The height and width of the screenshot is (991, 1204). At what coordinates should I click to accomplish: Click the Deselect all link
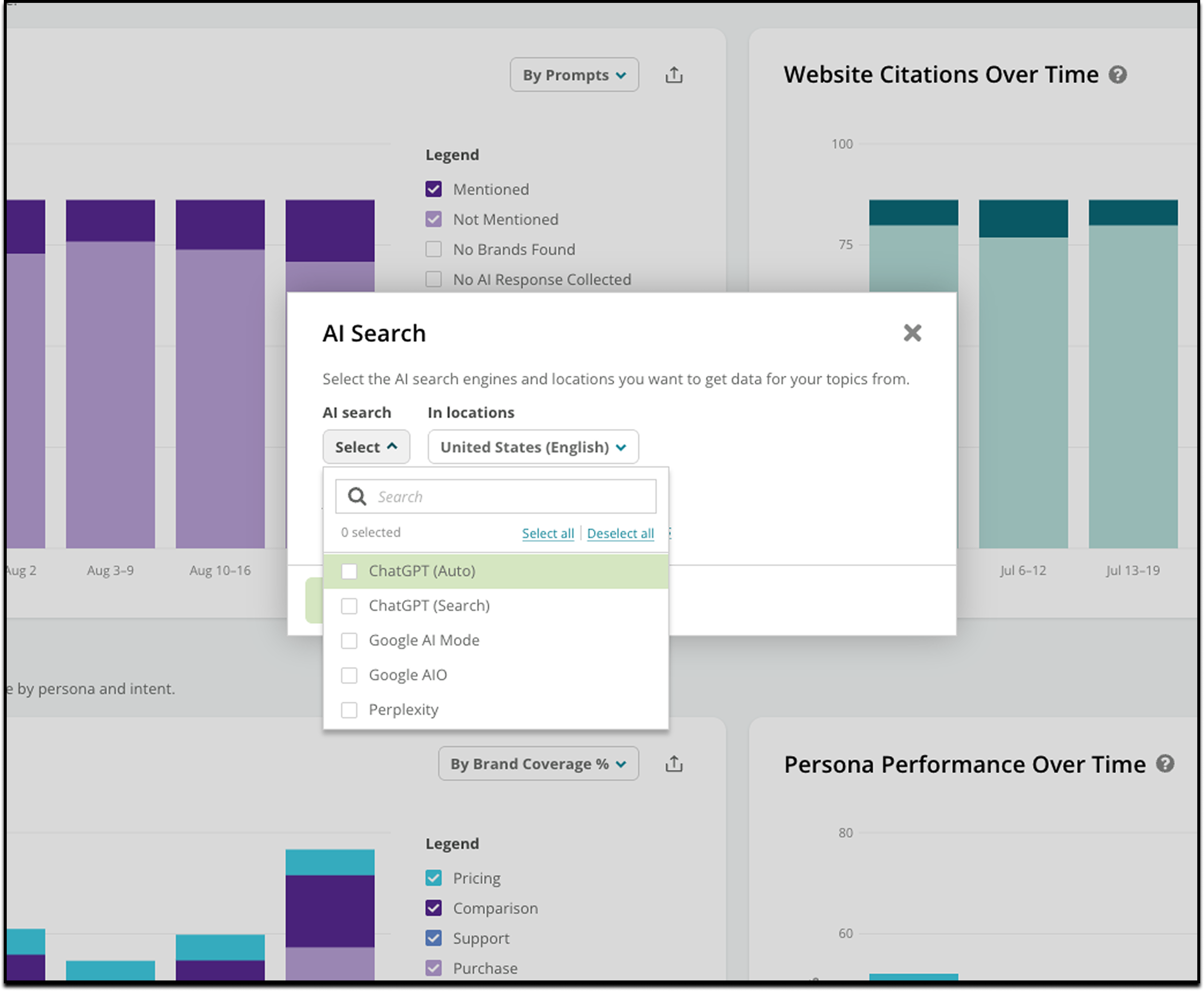[x=620, y=533]
